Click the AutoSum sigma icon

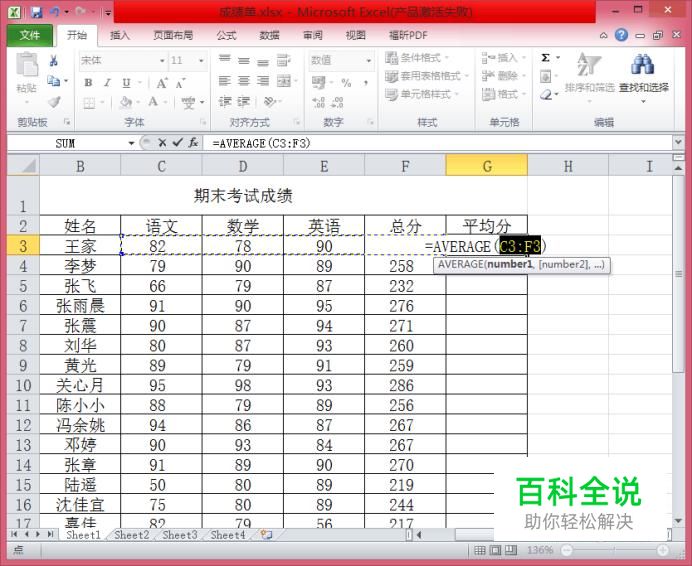(545, 57)
